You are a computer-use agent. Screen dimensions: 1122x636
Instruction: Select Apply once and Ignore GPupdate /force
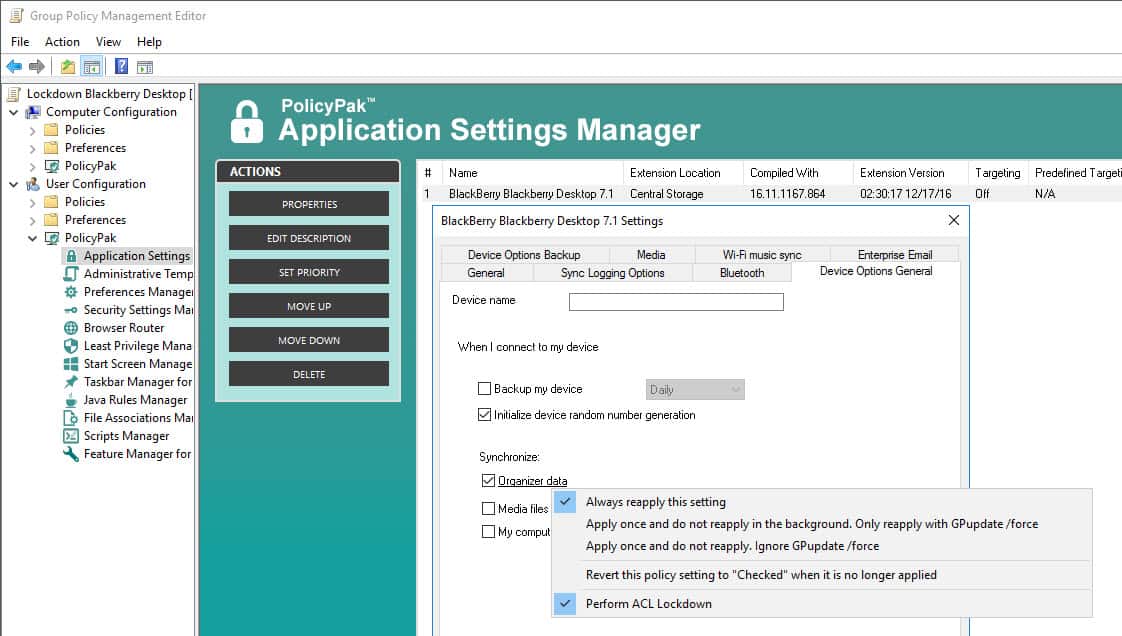pos(822,546)
